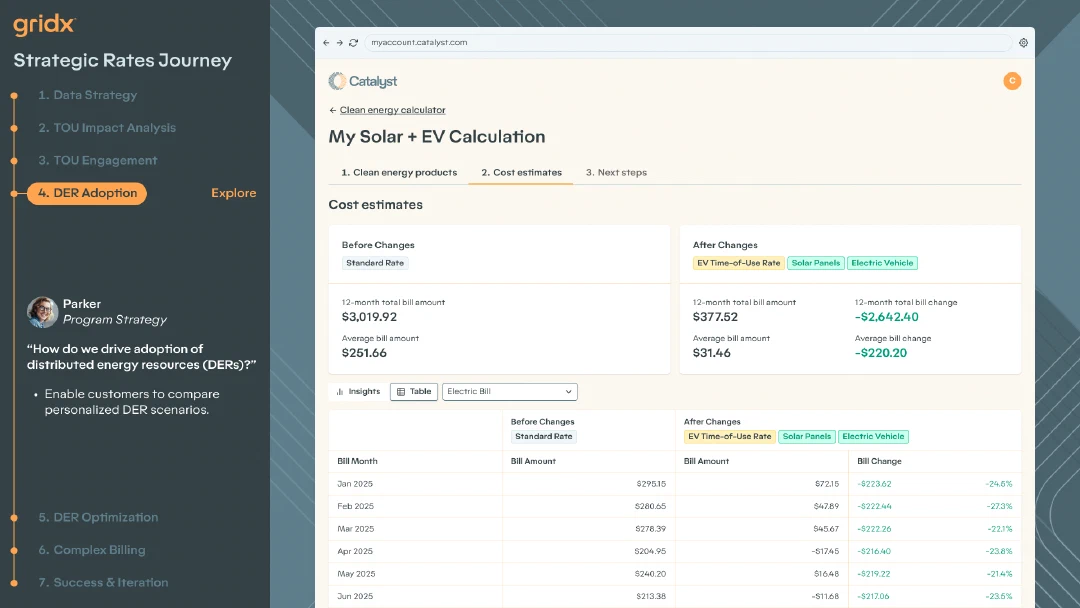
Task: Click the -$2,642.40 bill change value
Action: click(x=886, y=317)
